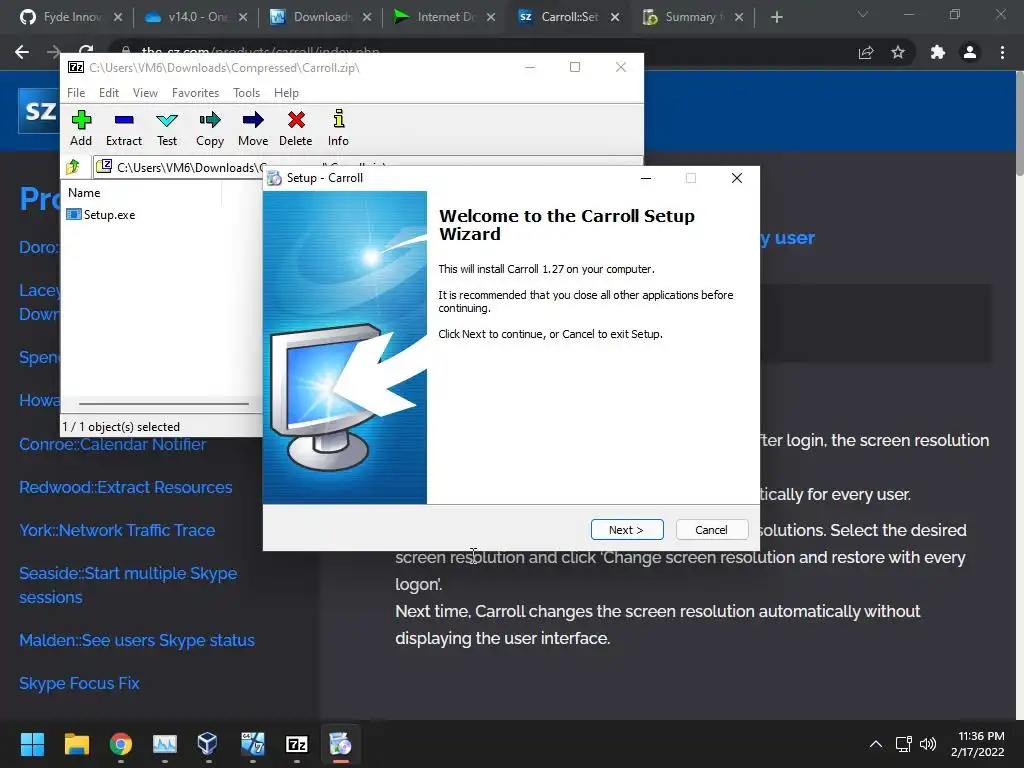1024x768 pixels.
Task: Open the Skype Focus Fix link
Action: (79, 684)
